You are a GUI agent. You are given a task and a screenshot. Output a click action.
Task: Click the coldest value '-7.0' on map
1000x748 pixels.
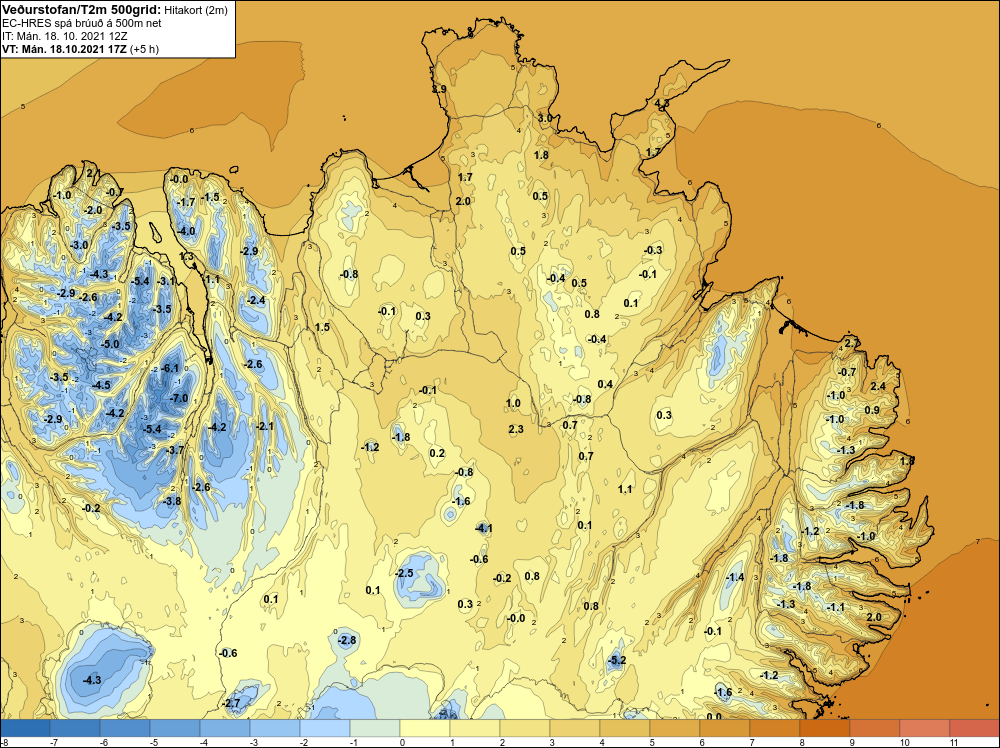[x=179, y=398]
